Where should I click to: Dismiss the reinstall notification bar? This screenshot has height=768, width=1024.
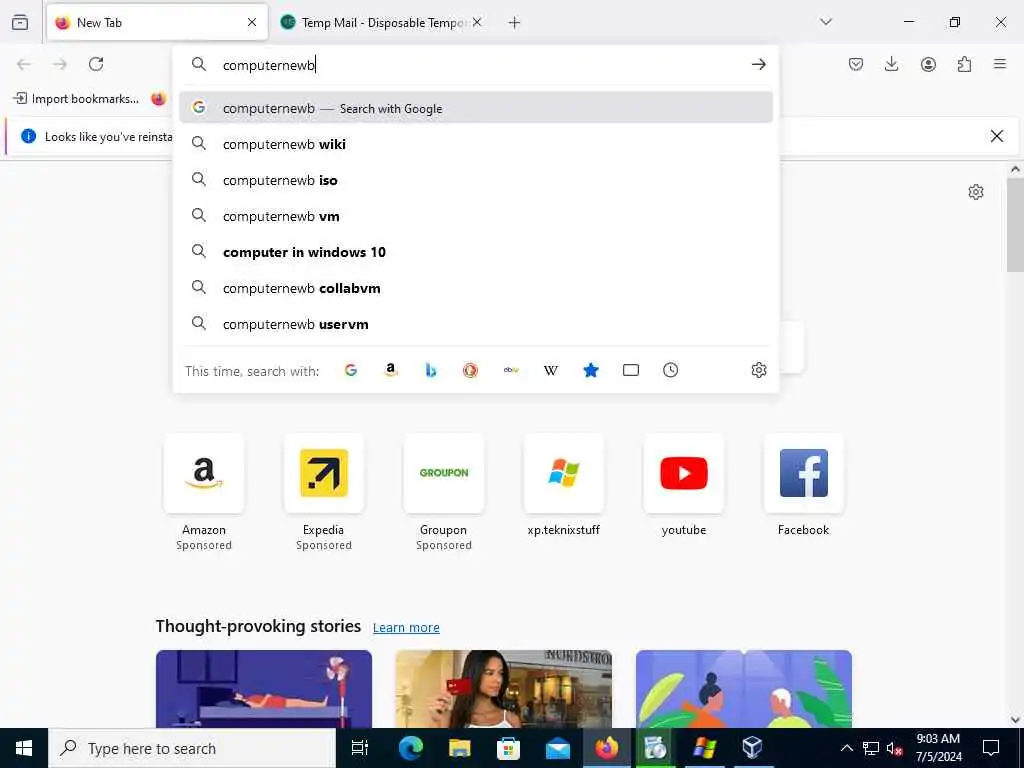(x=997, y=136)
